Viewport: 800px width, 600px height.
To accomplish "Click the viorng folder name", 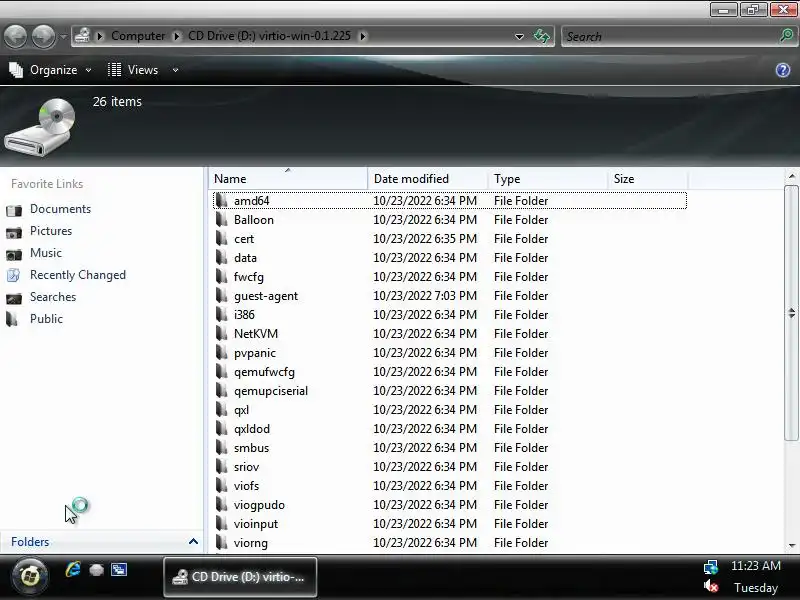I will click(251, 543).
